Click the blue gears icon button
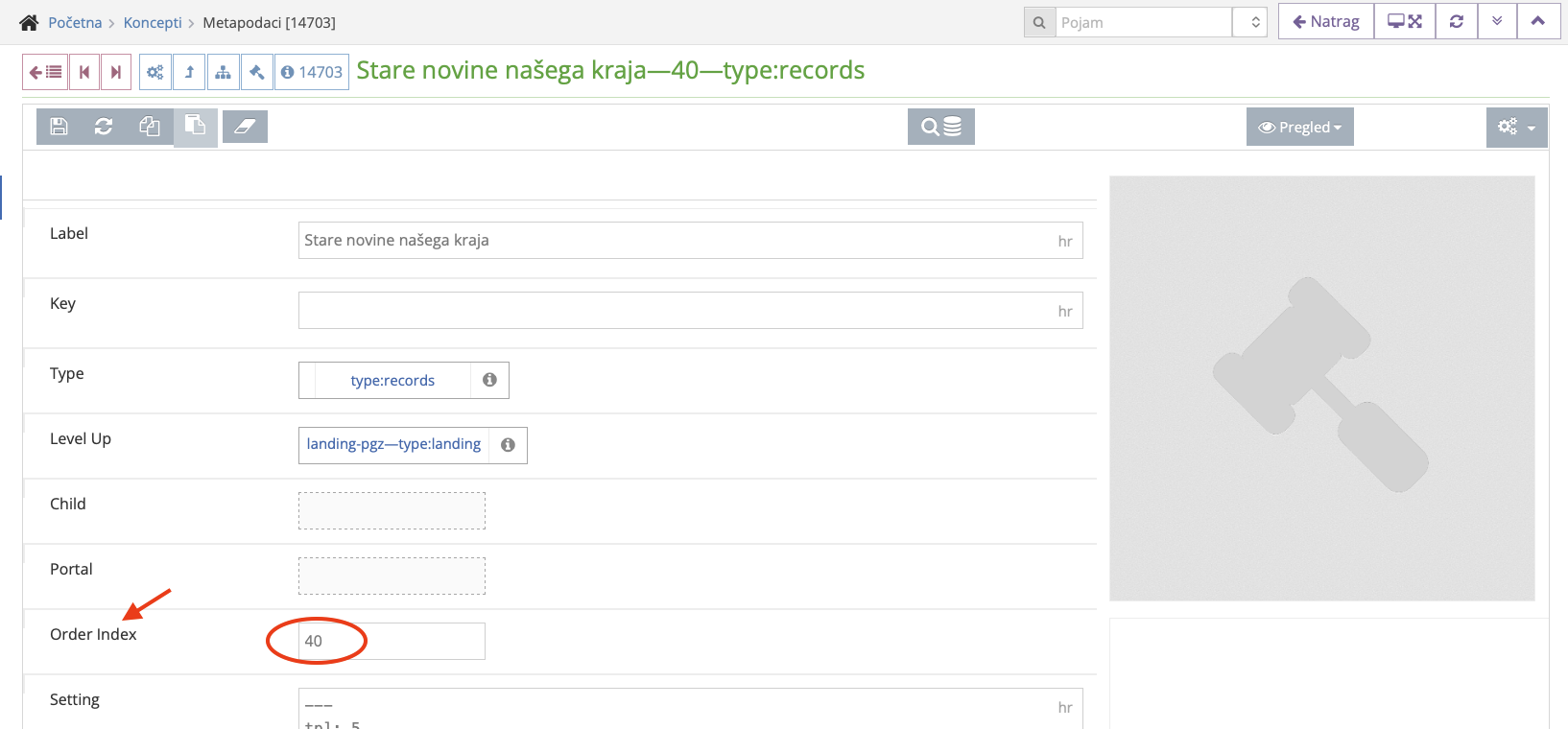 click(x=155, y=72)
